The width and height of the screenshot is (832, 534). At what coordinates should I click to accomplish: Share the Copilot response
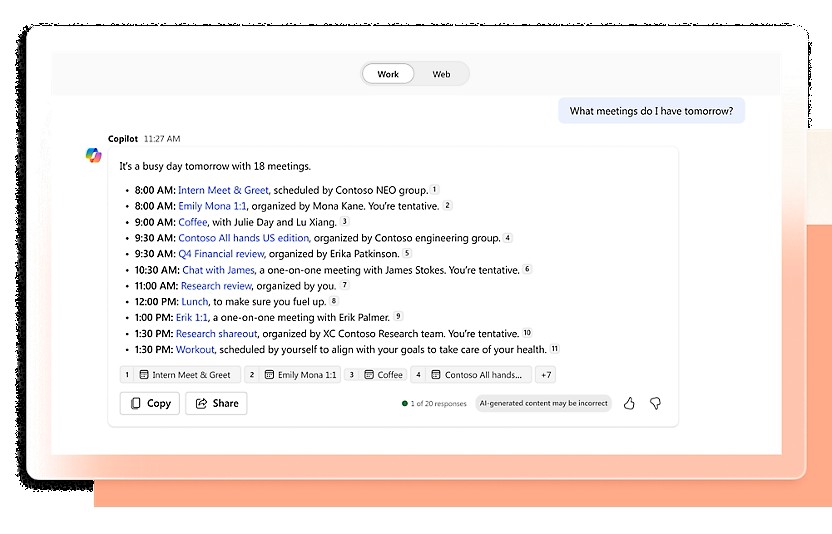(216, 403)
